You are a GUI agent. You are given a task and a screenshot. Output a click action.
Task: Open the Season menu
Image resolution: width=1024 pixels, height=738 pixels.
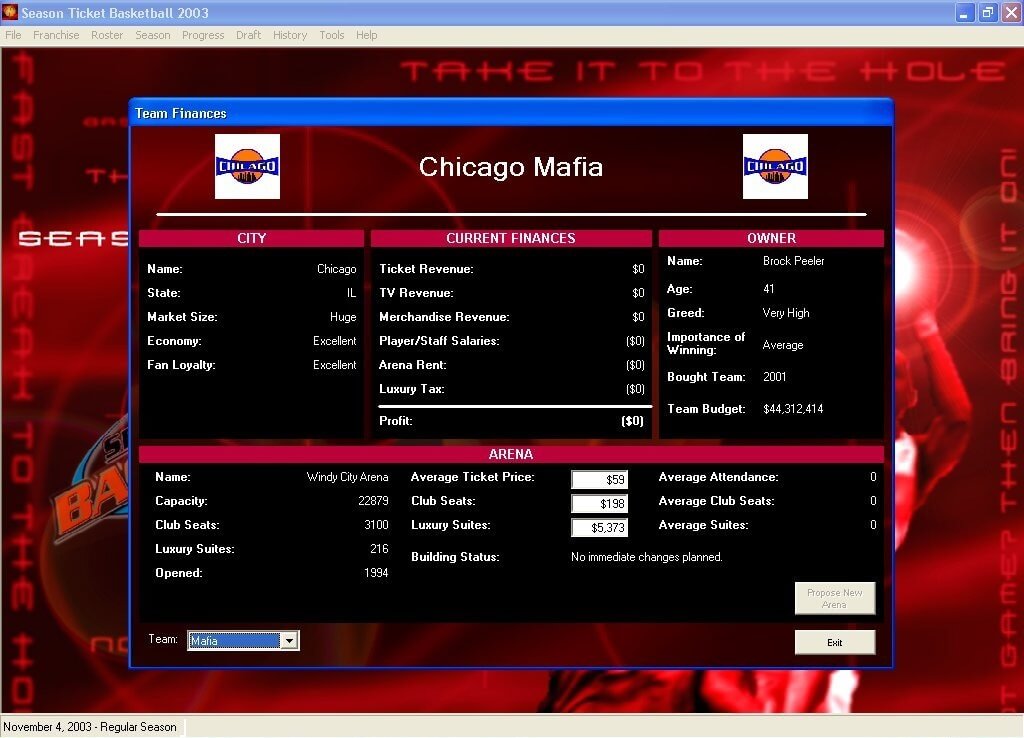point(153,35)
